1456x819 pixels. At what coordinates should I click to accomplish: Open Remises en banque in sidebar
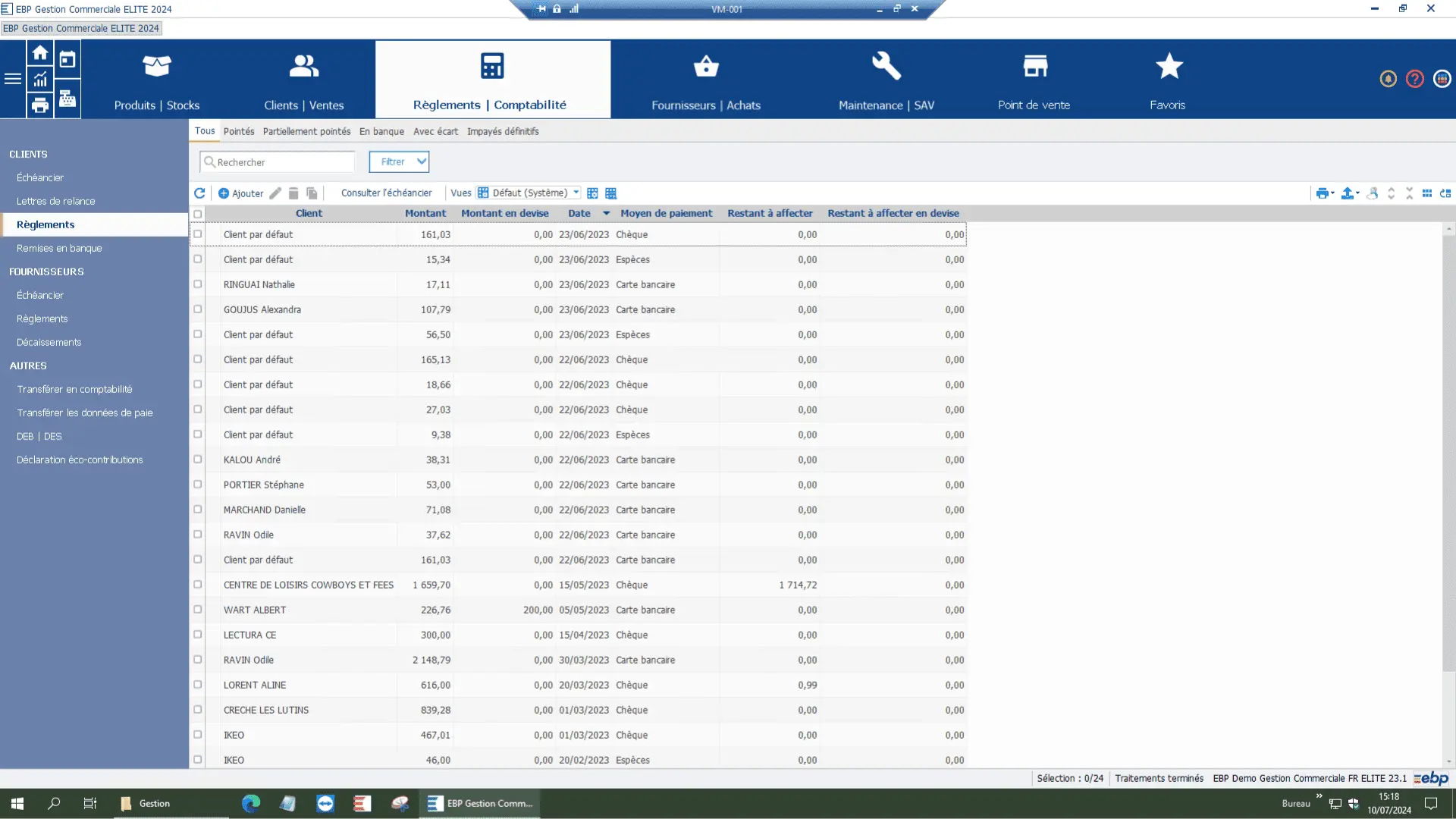coord(59,248)
